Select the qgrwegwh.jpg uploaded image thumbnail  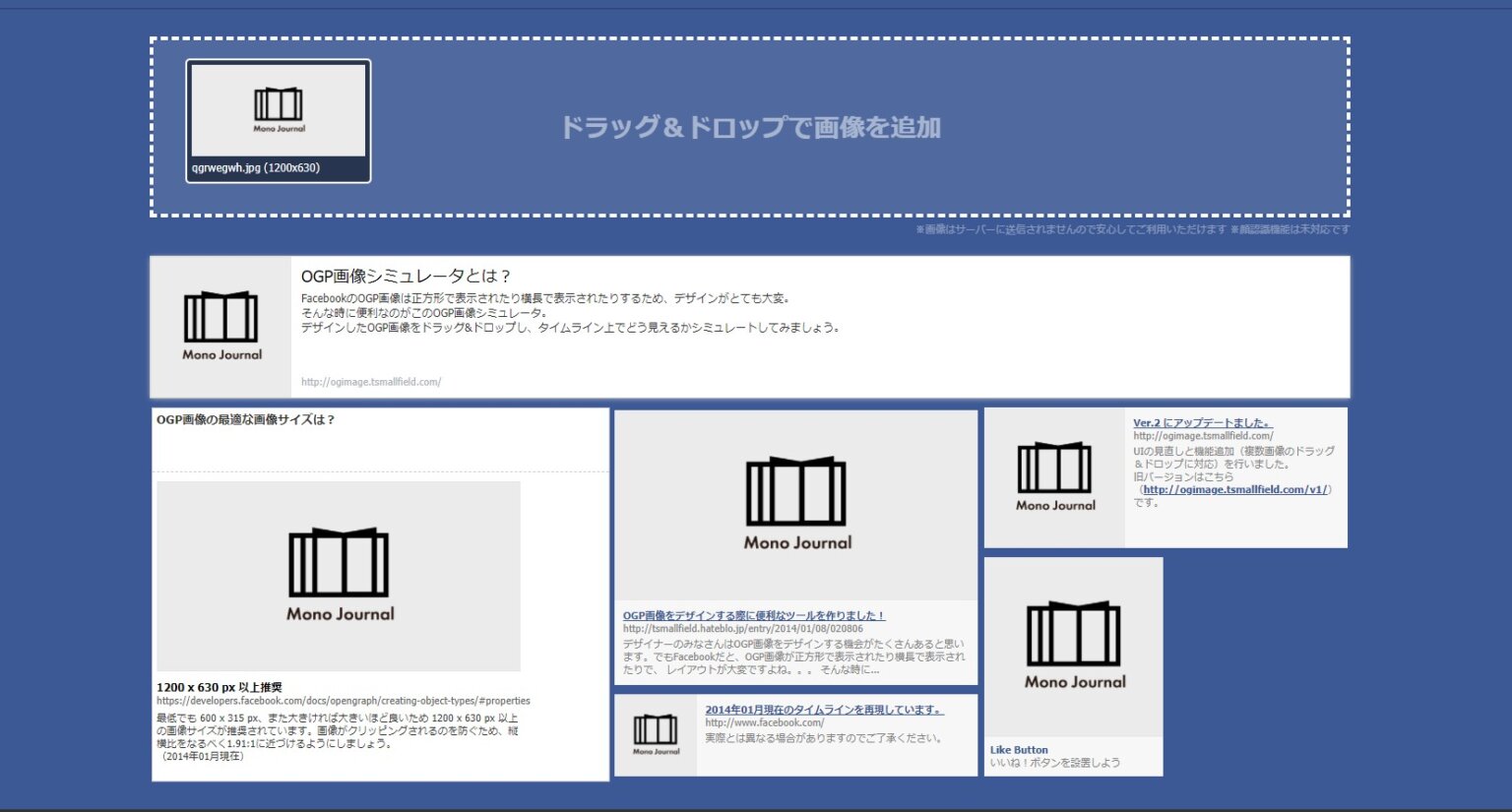(x=277, y=120)
